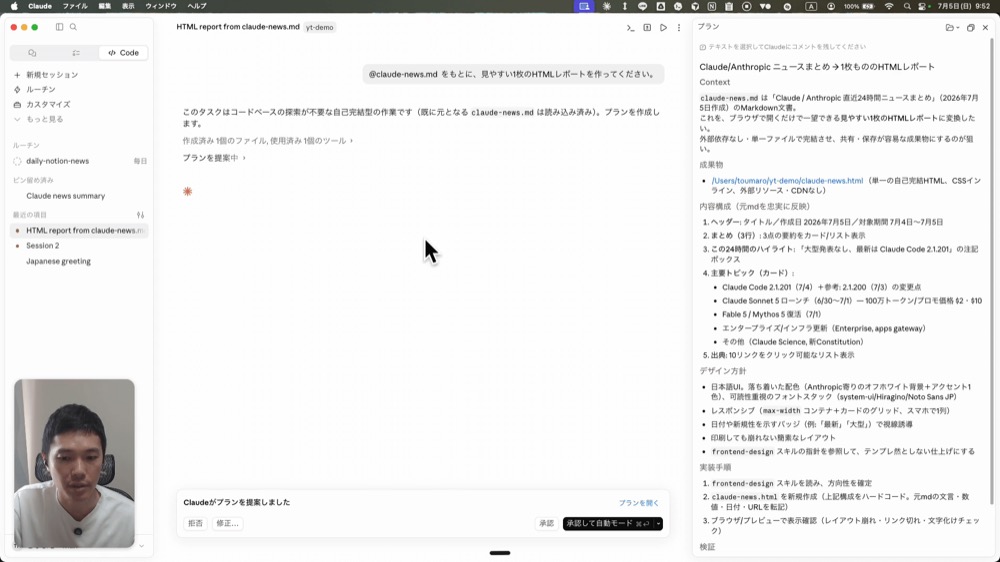The image size is (1000, 562).
Task: Open the ヘルプ menu
Action: [x=196, y=6]
